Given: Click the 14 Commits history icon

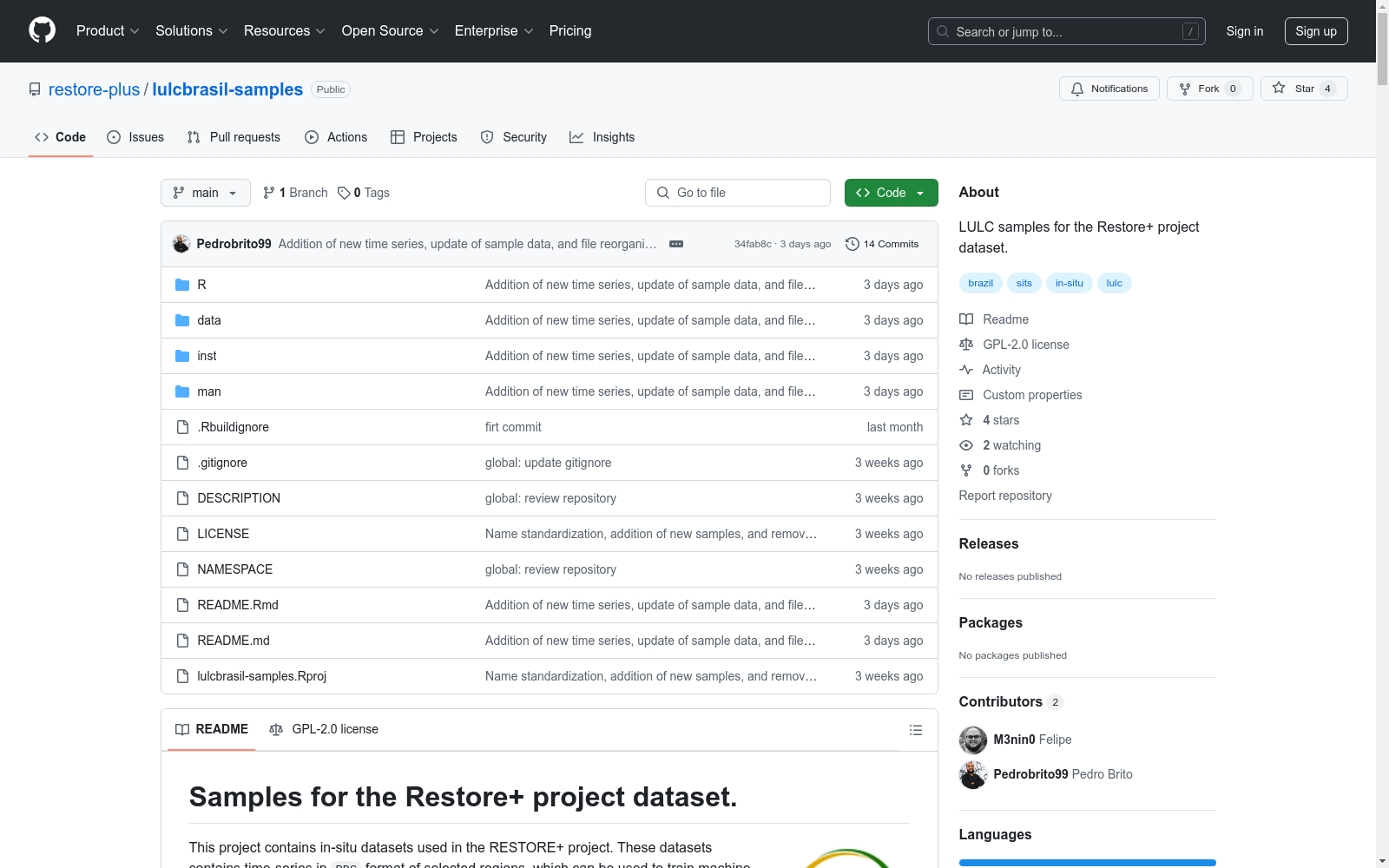Looking at the screenshot, I should point(852,244).
